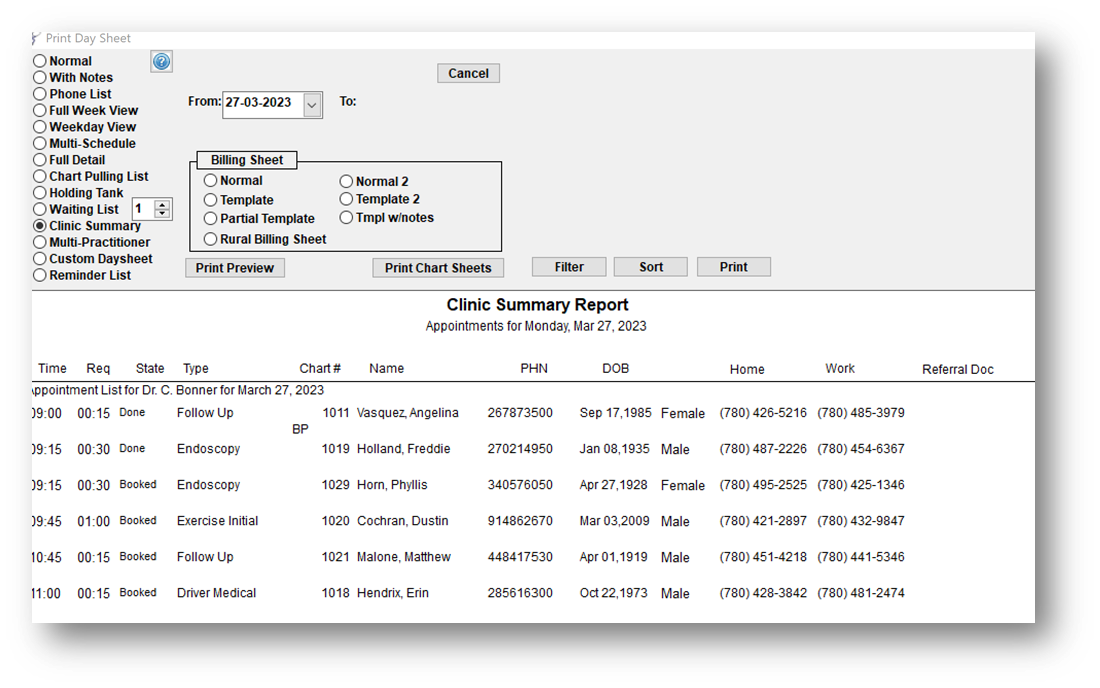Image resolution: width=1100 pixels, height=688 pixels.
Task: Click the Driver Medical appointment type
Action: 216,593
